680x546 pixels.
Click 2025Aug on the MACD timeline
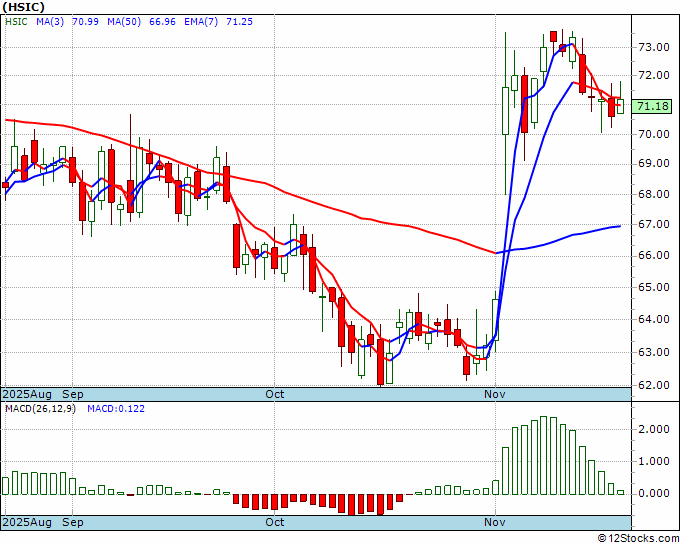pos(27,522)
